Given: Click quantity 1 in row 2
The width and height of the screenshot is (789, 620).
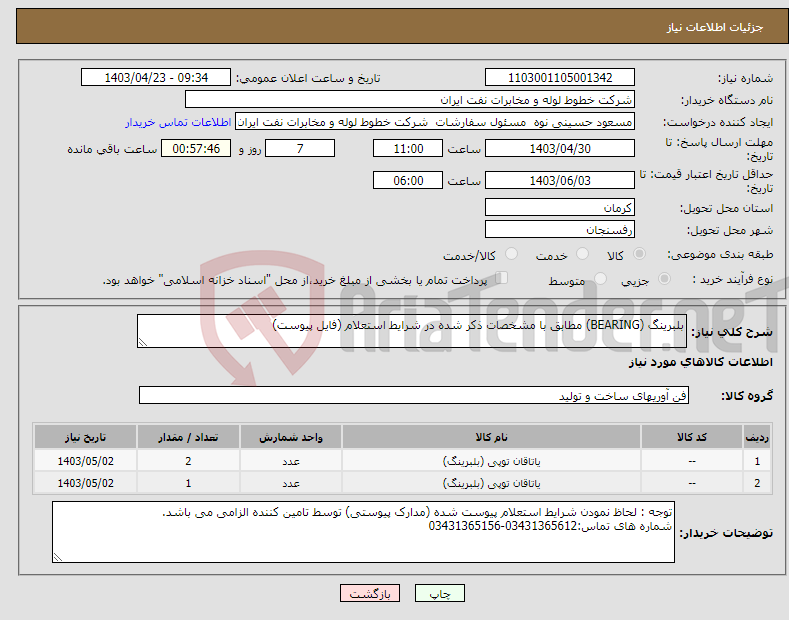Looking at the screenshot, I should point(188,483).
